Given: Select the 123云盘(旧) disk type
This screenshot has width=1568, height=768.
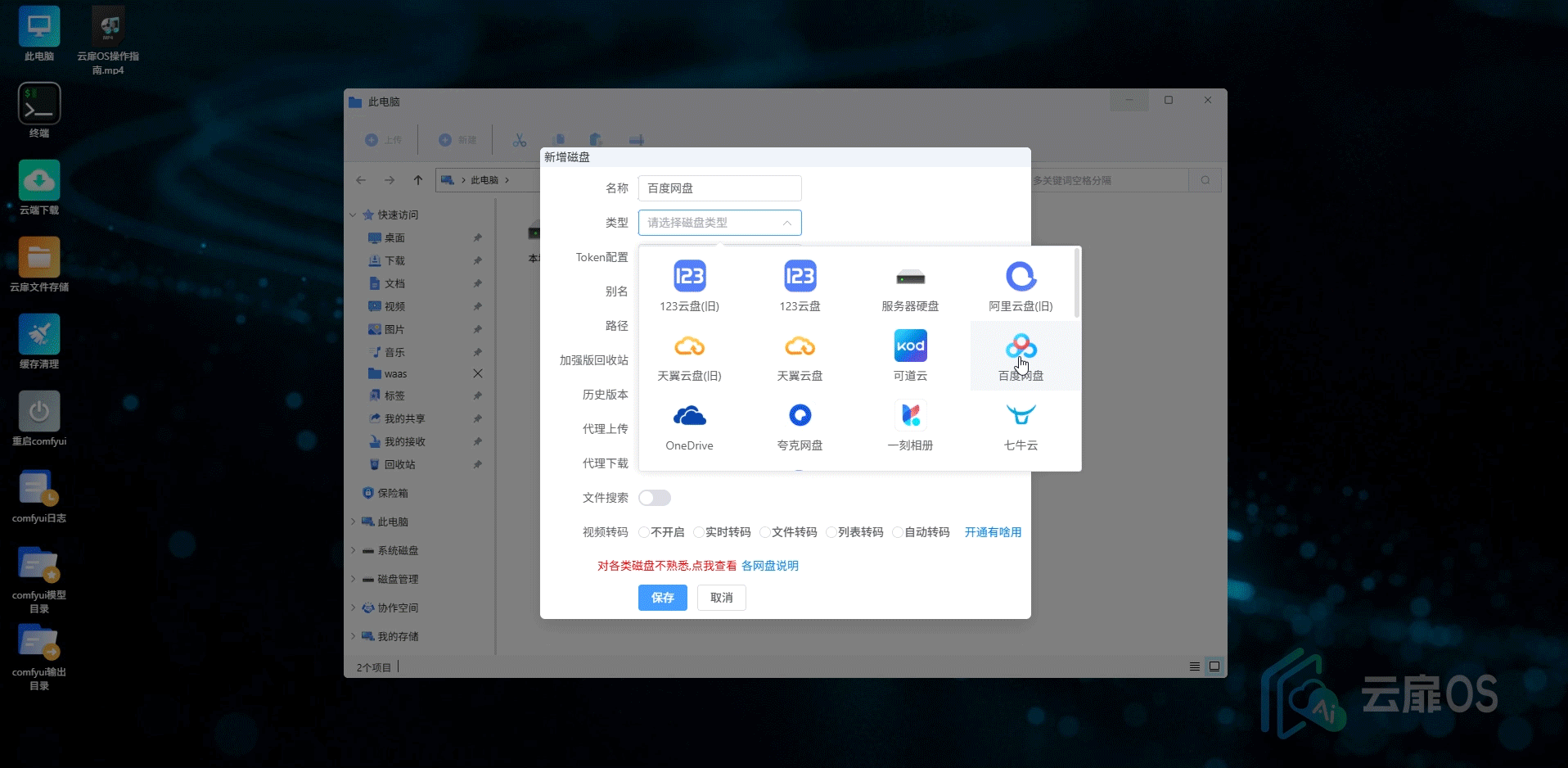Looking at the screenshot, I should [x=689, y=286].
